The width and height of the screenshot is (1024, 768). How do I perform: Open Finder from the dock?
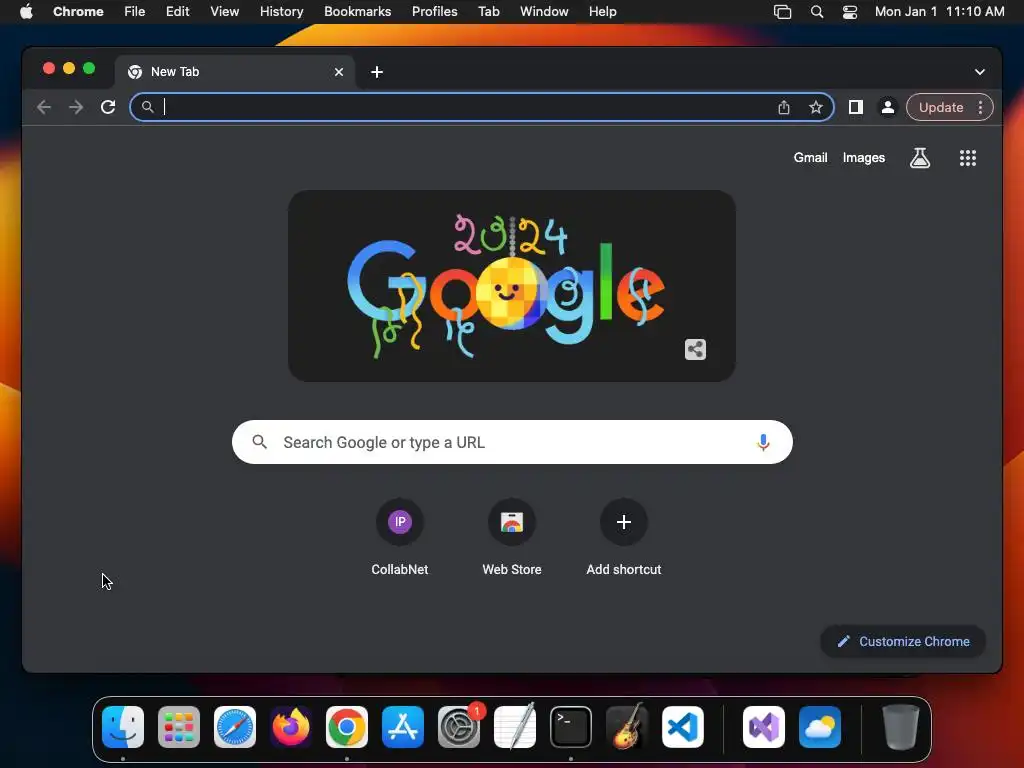click(x=123, y=727)
